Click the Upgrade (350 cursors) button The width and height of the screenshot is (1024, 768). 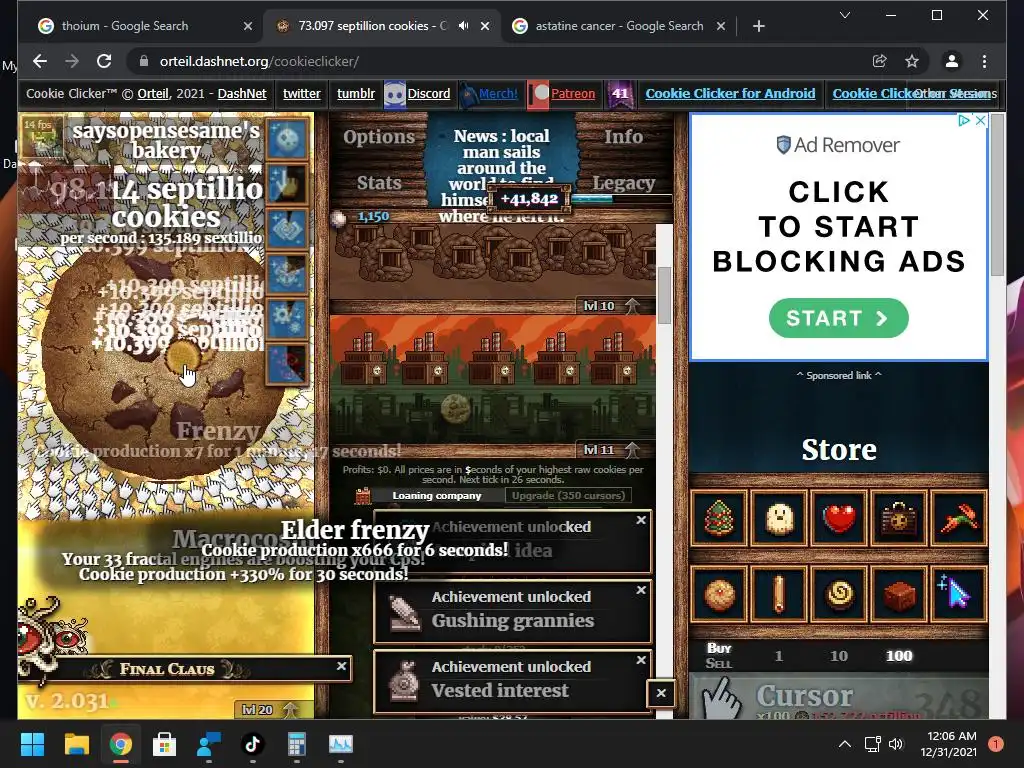568,496
